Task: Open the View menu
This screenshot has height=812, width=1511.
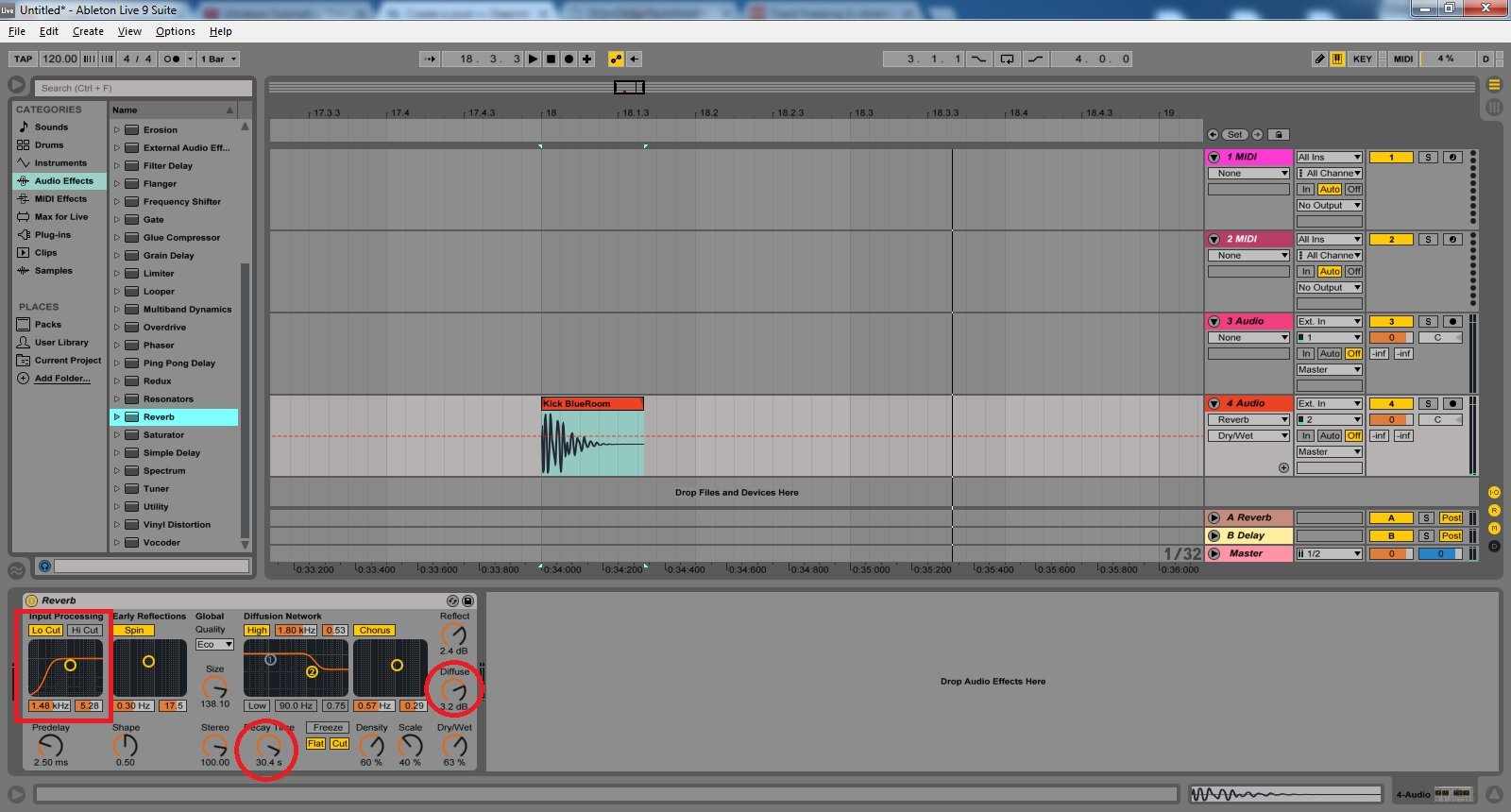Action: tap(129, 31)
